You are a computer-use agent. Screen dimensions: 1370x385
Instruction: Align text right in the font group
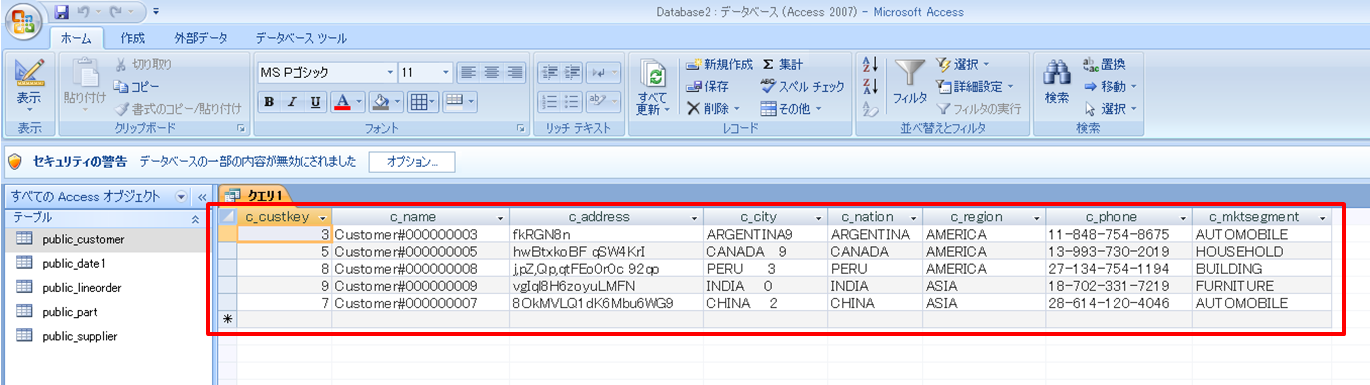(x=515, y=72)
